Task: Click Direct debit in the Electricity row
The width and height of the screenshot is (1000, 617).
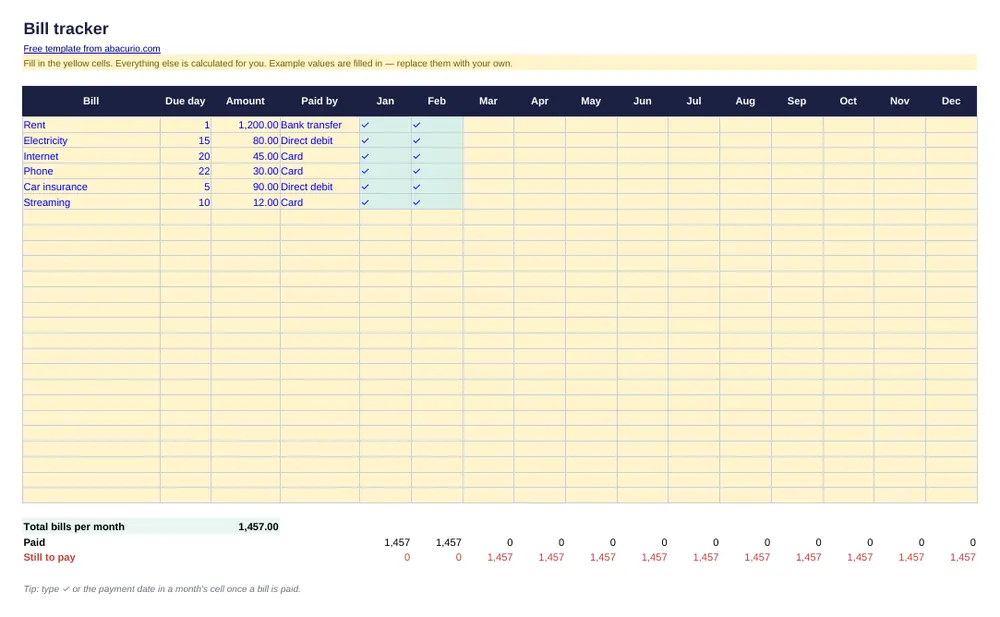Action: click(320, 140)
